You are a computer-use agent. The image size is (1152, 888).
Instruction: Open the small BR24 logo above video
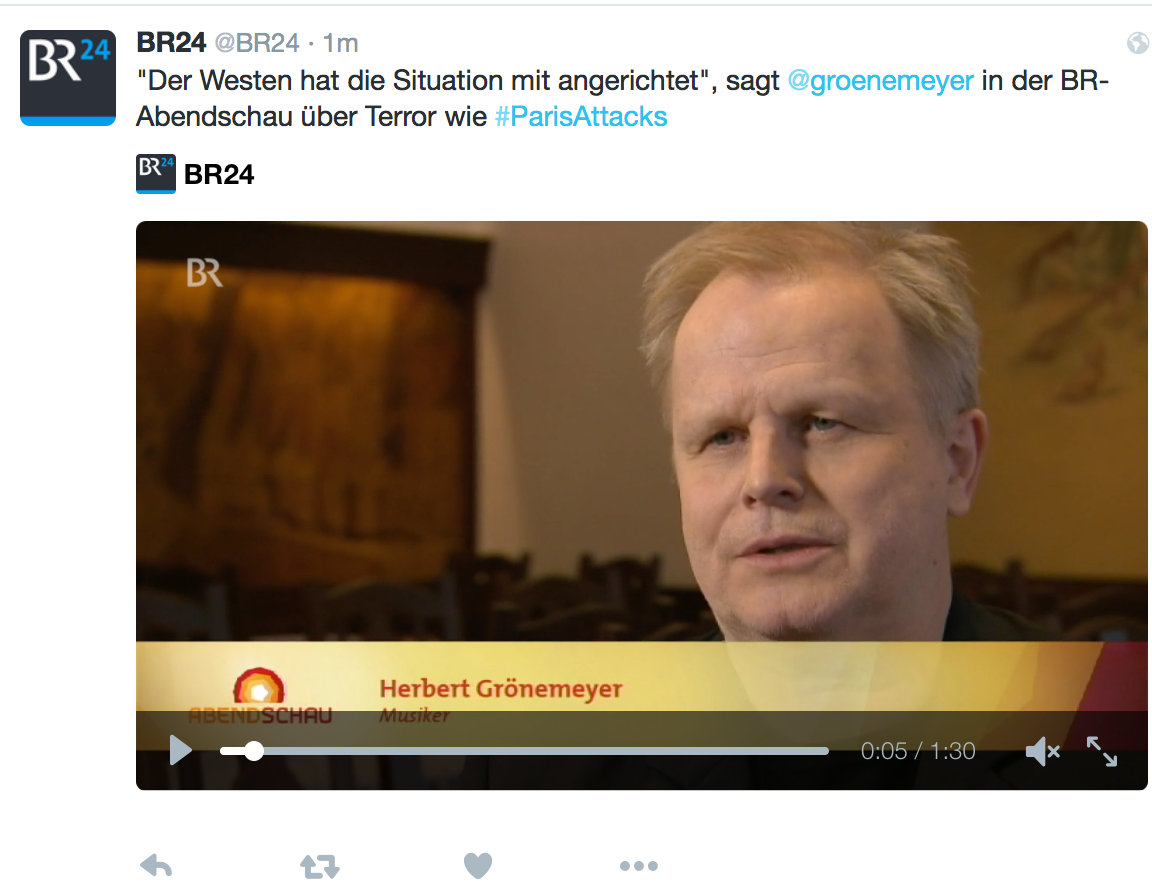[x=156, y=174]
